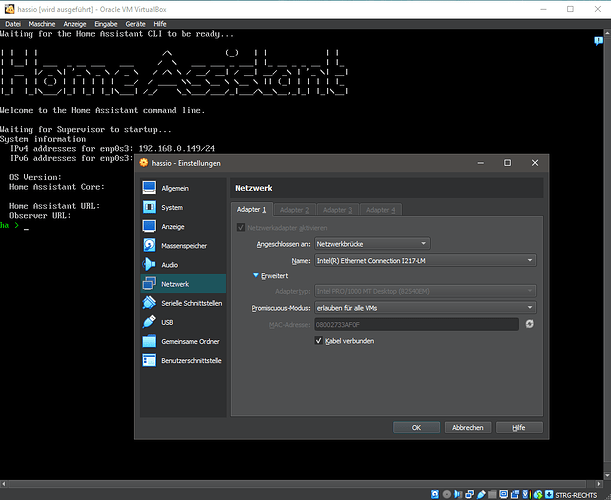Click the optical disc status bar icon
Viewport: 611px width, 500px height.
point(447,495)
